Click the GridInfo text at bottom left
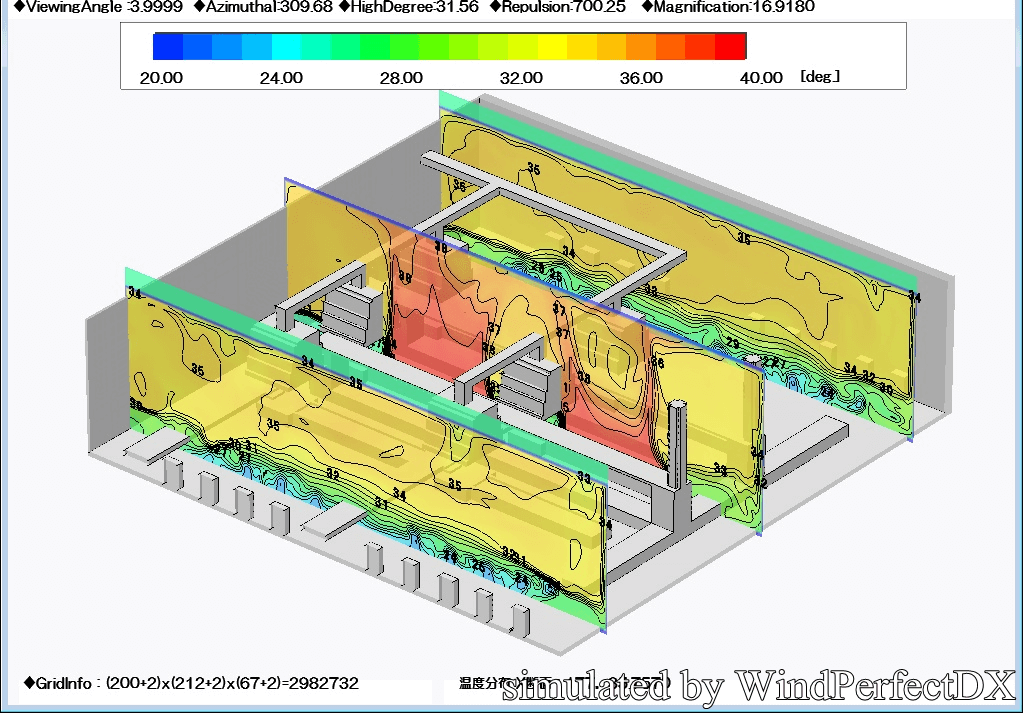The width and height of the screenshot is (1023, 713). pos(190,684)
